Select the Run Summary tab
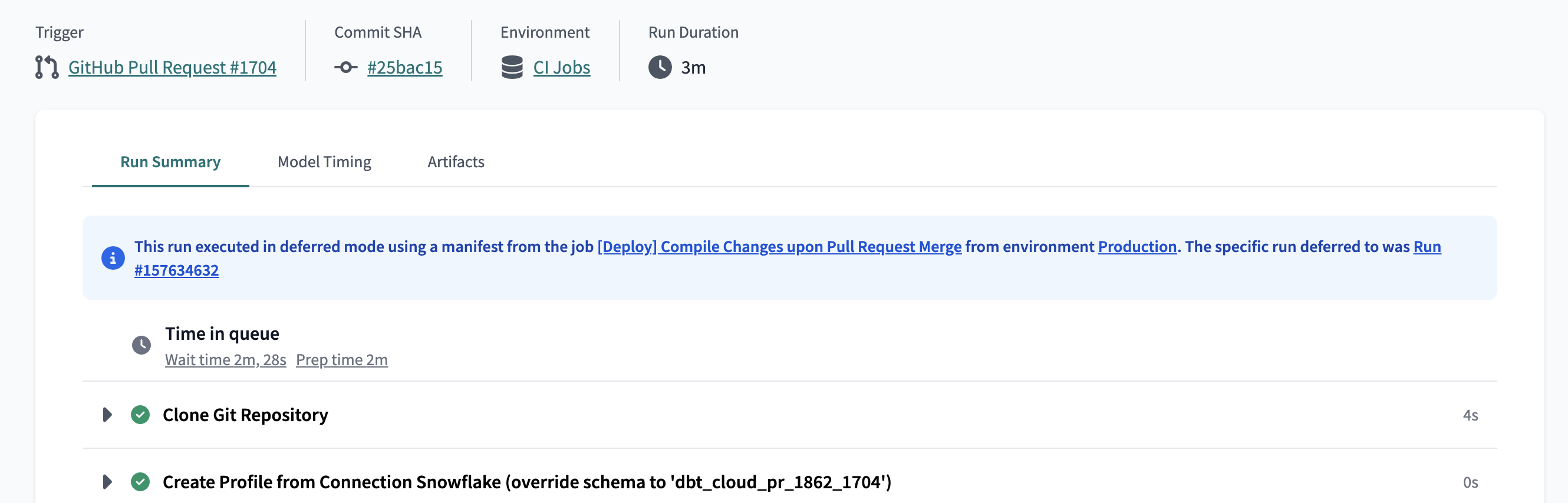1568x503 pixels. 170,162
